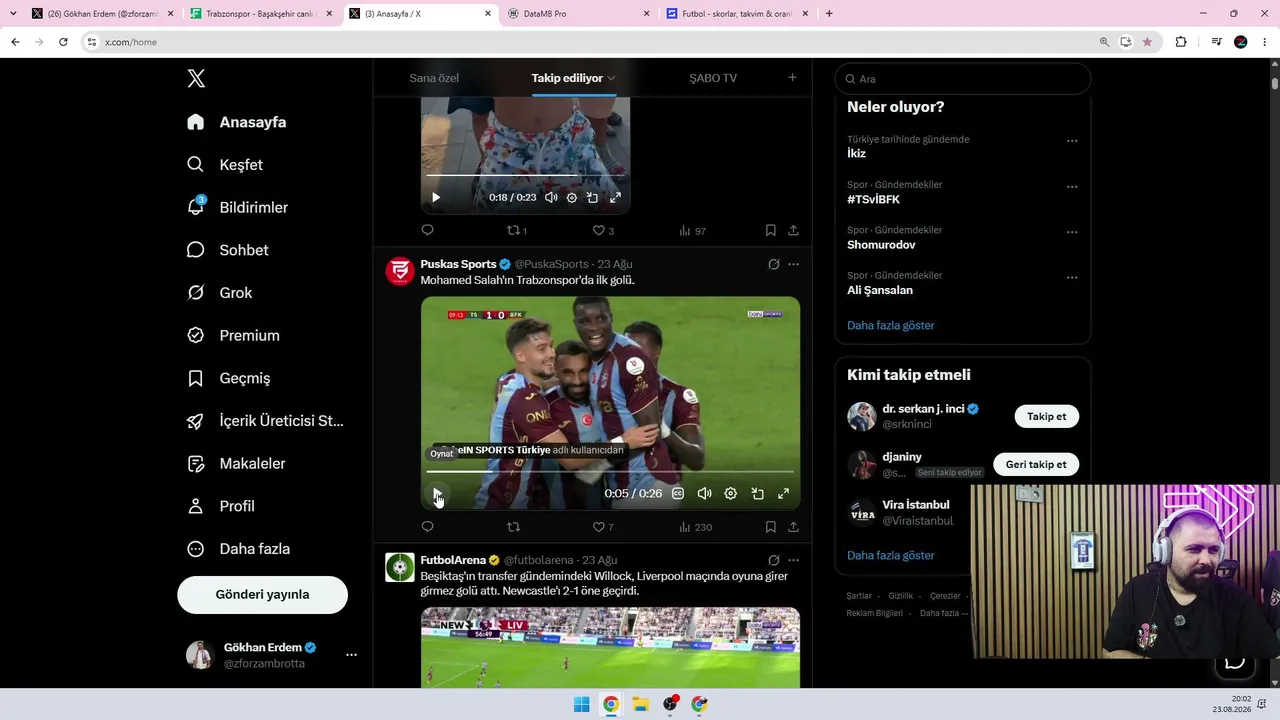
Task: Open more options on FutbolArena post
Action: coord(794,560)
